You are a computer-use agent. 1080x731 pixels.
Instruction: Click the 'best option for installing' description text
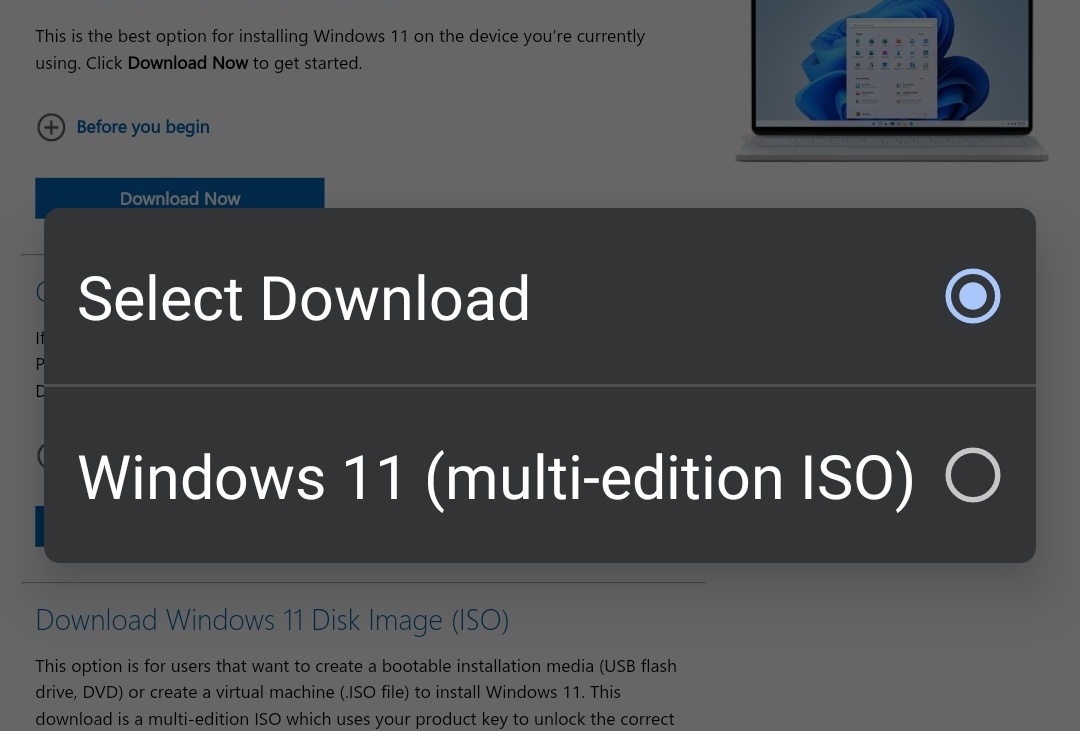click(x=340, y=37)
